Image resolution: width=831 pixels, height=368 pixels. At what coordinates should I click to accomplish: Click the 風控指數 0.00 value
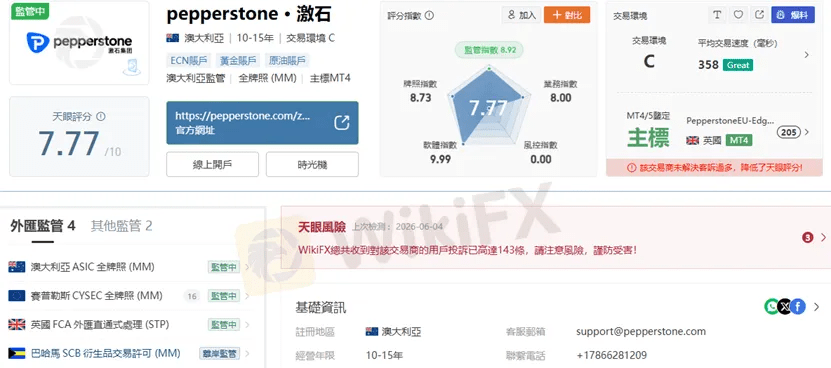click(x=541, y=159)
